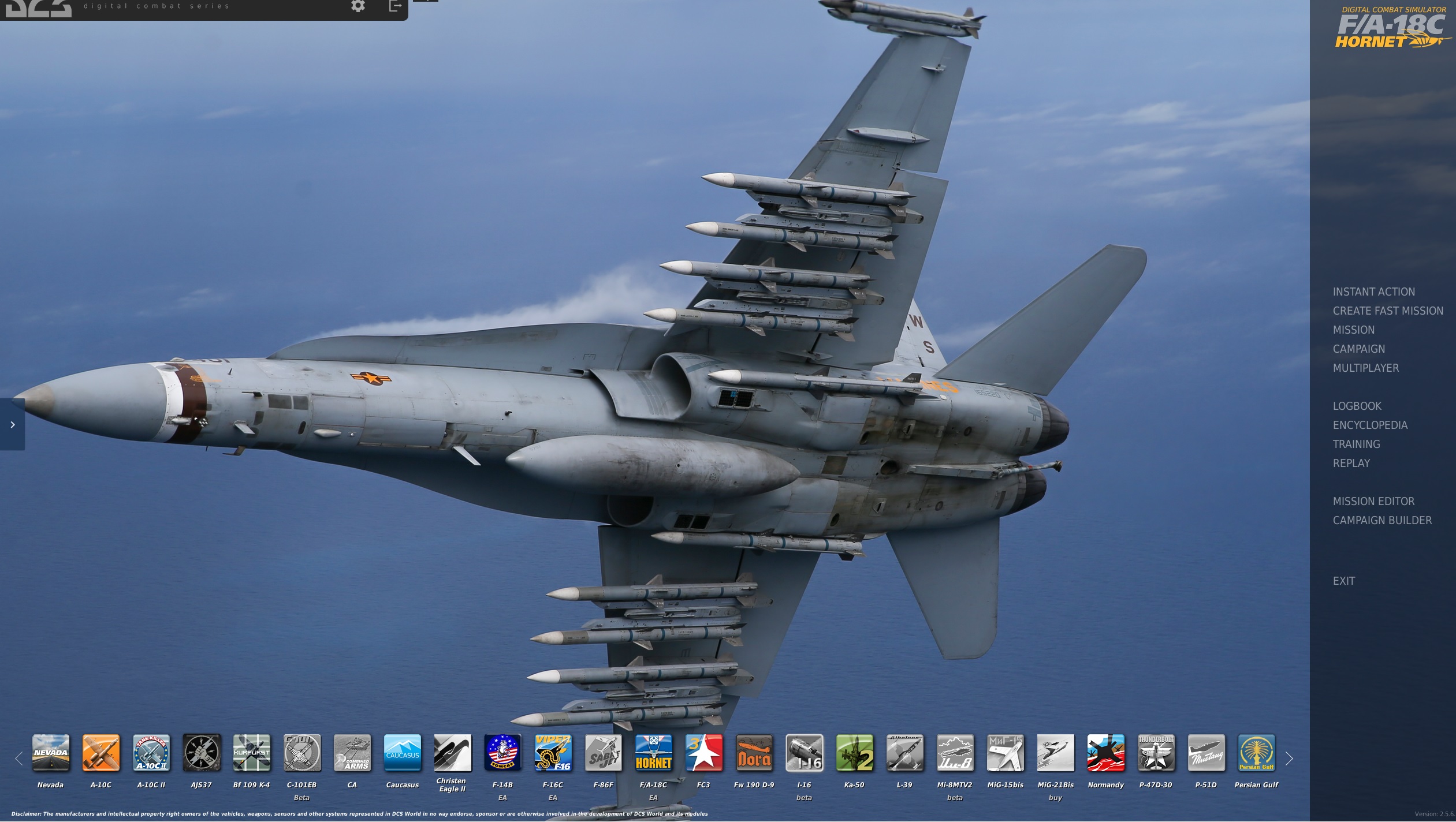Select the F-16C Viper module icon

553,753
